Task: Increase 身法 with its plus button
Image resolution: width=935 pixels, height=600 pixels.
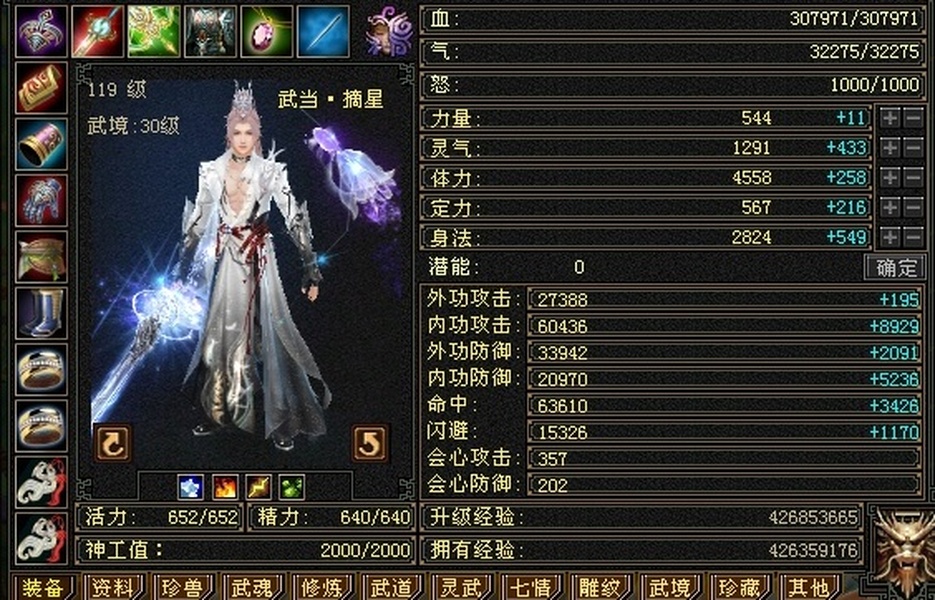Action: [x=890, y=237]
